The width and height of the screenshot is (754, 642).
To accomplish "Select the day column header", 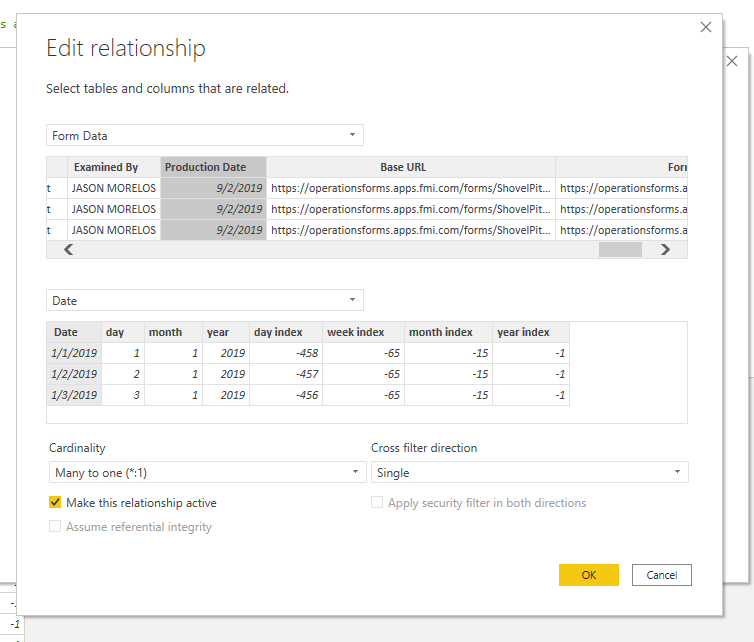I will click(123, 332).
